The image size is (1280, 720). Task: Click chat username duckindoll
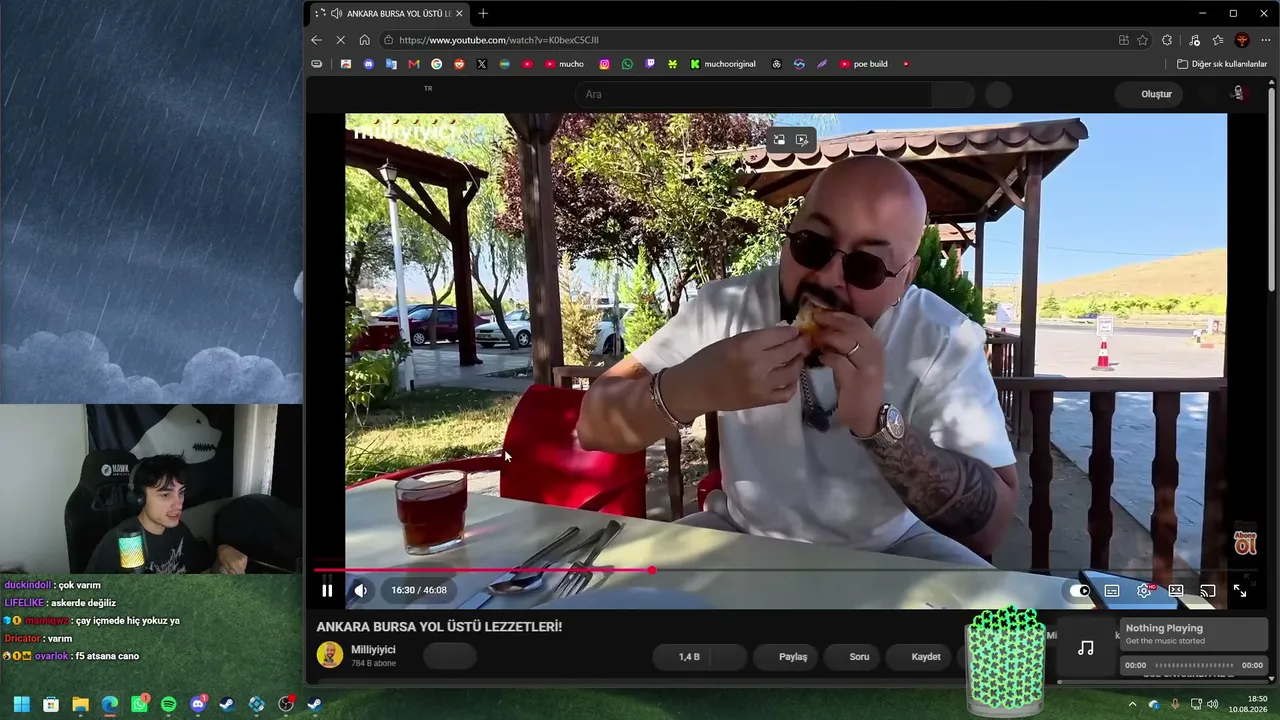pos(28,585)
